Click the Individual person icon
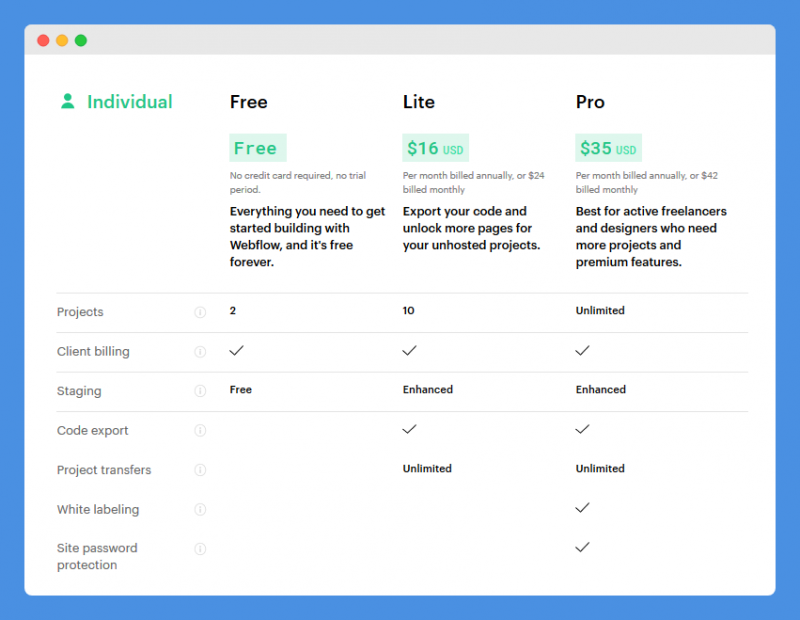 tap(67, 101)
